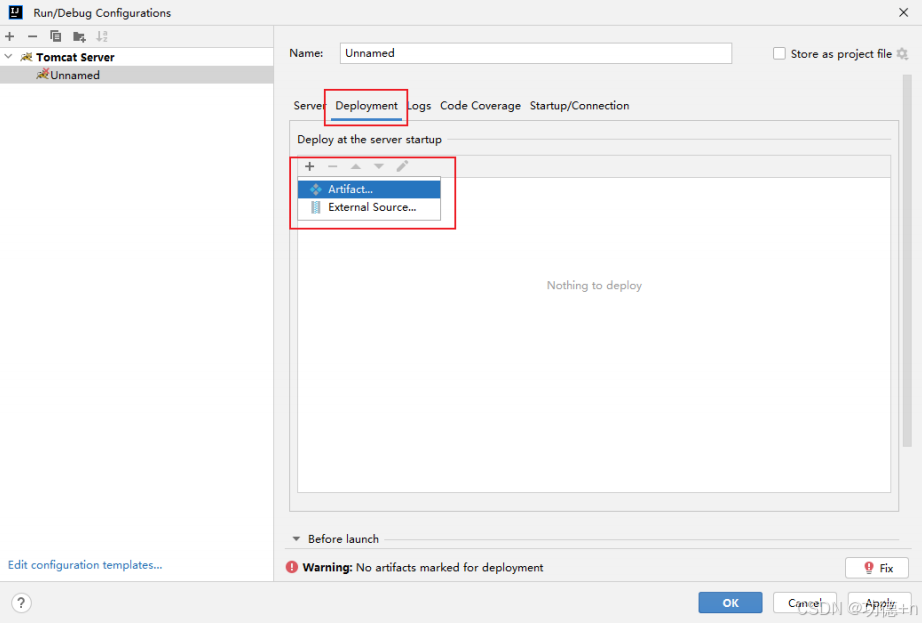Add deployment item with plus button
This screenshot has width=922, height=624.
pos(310,166)
